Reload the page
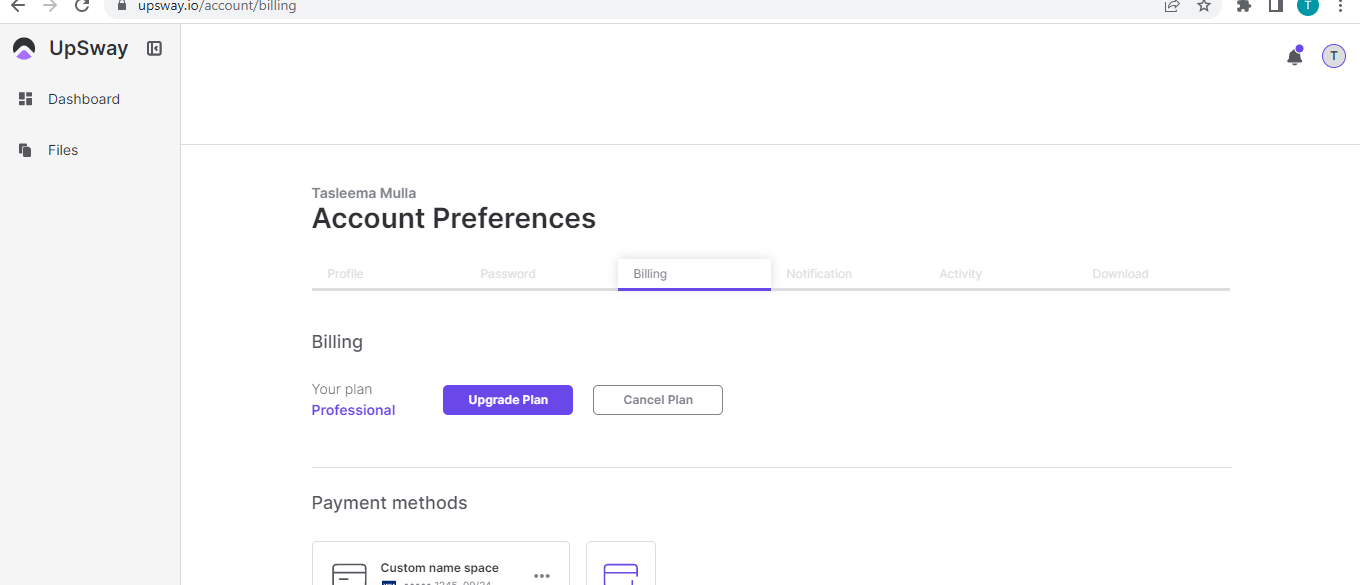The width and height of the screenshot is (1360, 585). 82,6
